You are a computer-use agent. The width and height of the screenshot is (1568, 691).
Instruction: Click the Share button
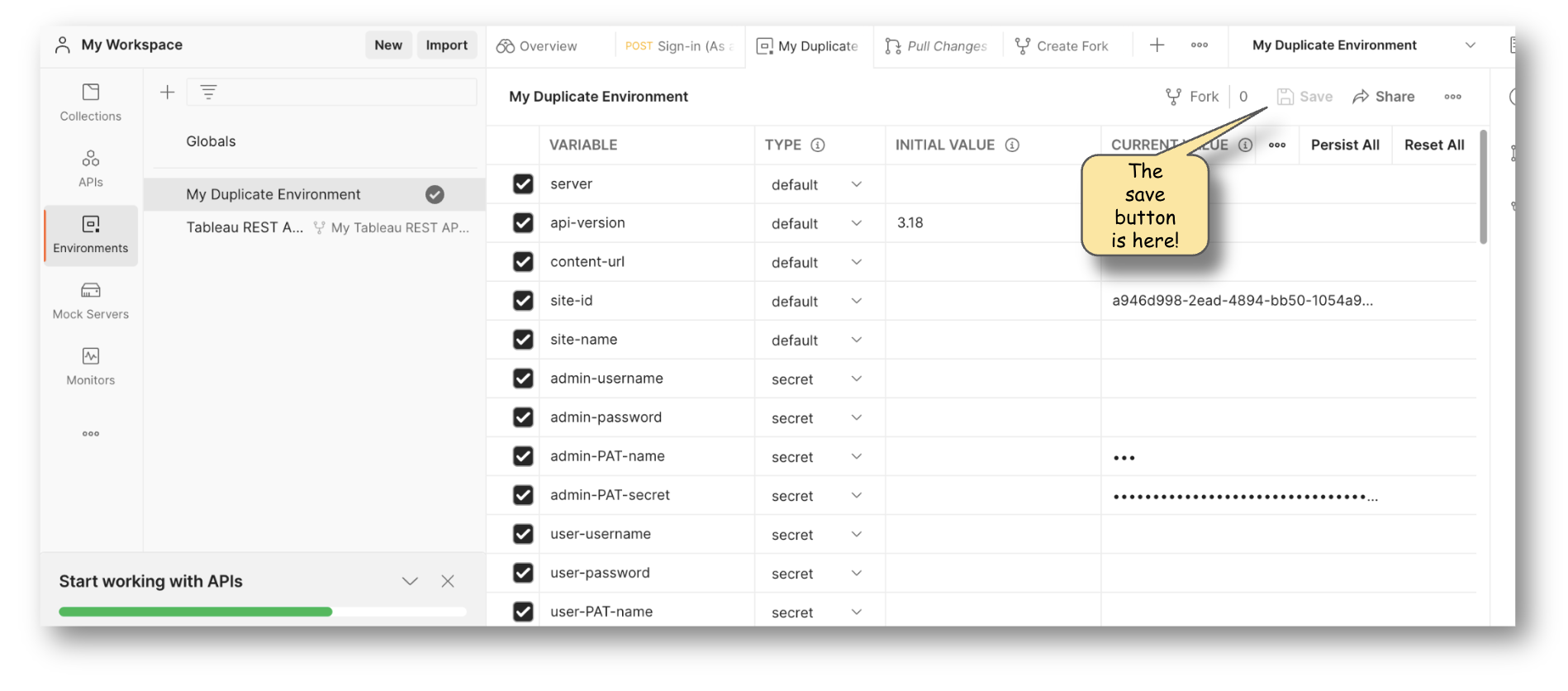pos(1384,97)
